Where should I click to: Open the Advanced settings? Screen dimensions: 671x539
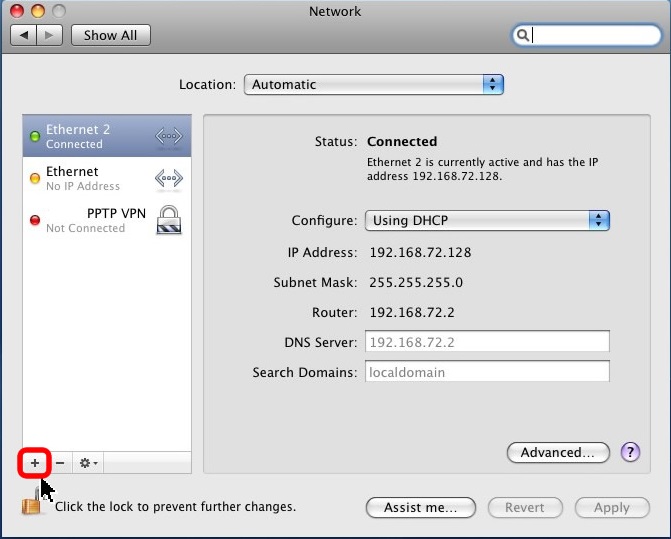point(558,452)
